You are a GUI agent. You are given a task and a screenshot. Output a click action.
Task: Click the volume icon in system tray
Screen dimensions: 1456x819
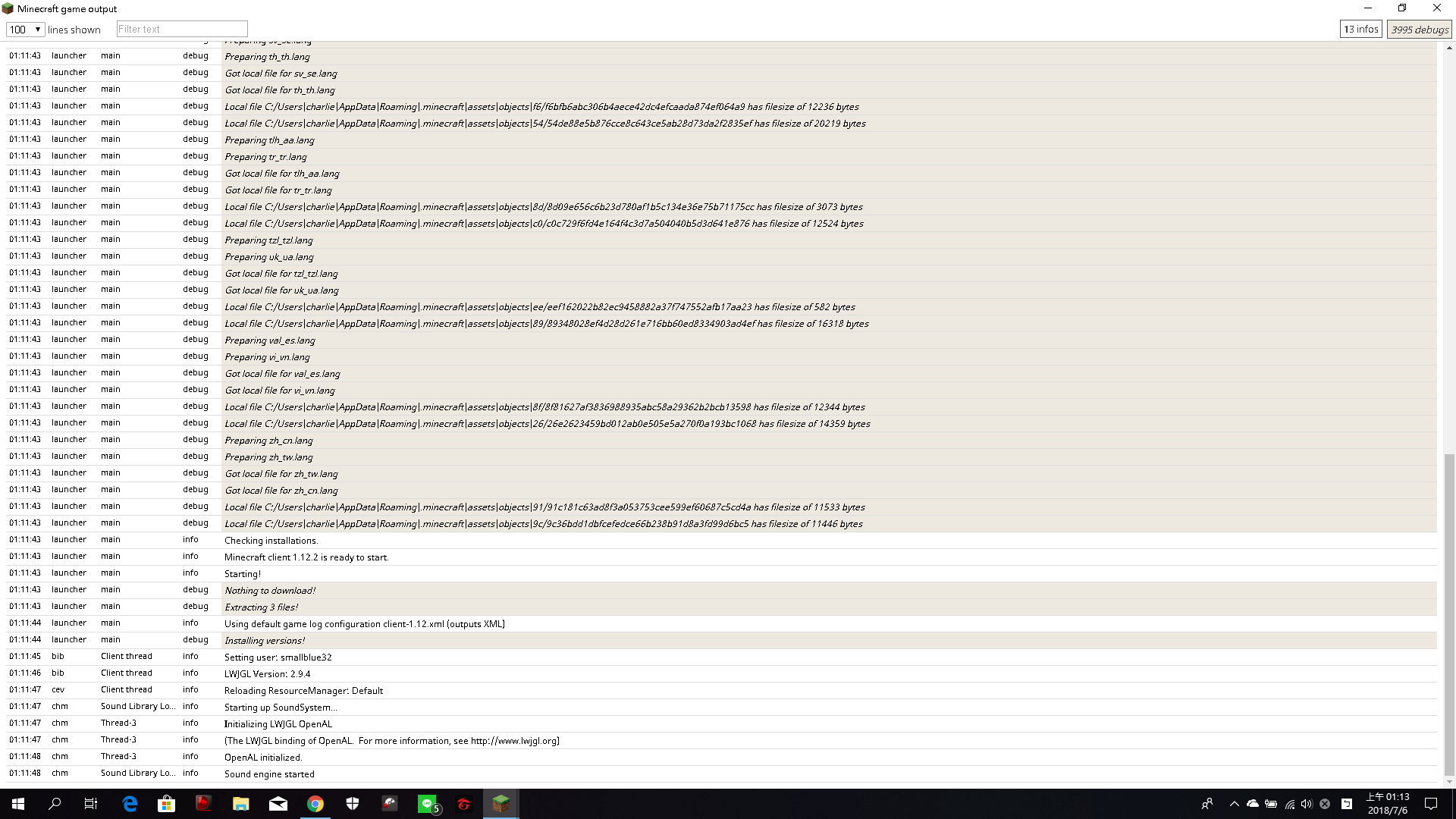[1306, 804]
